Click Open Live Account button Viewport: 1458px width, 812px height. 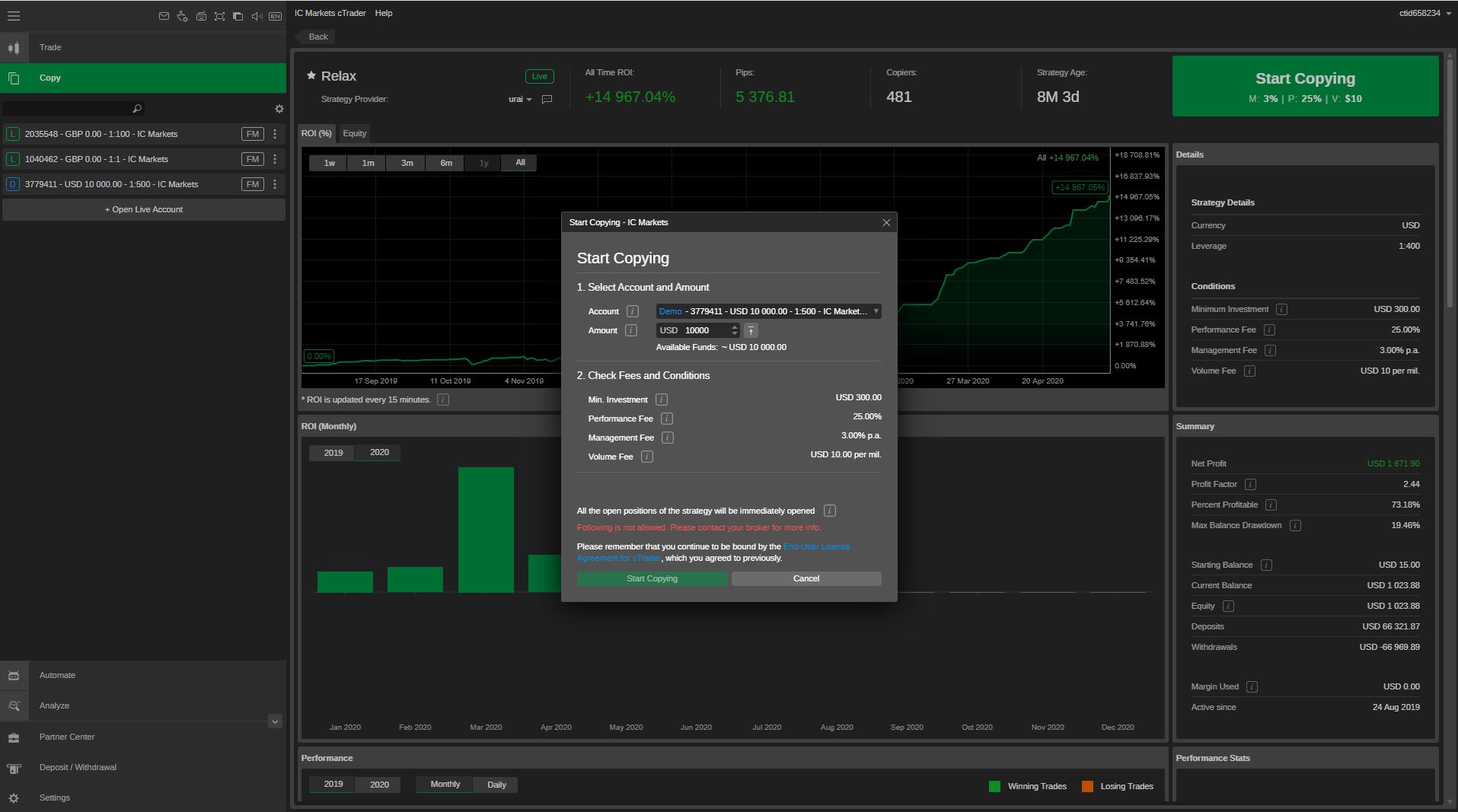click(x=144, y=209)
